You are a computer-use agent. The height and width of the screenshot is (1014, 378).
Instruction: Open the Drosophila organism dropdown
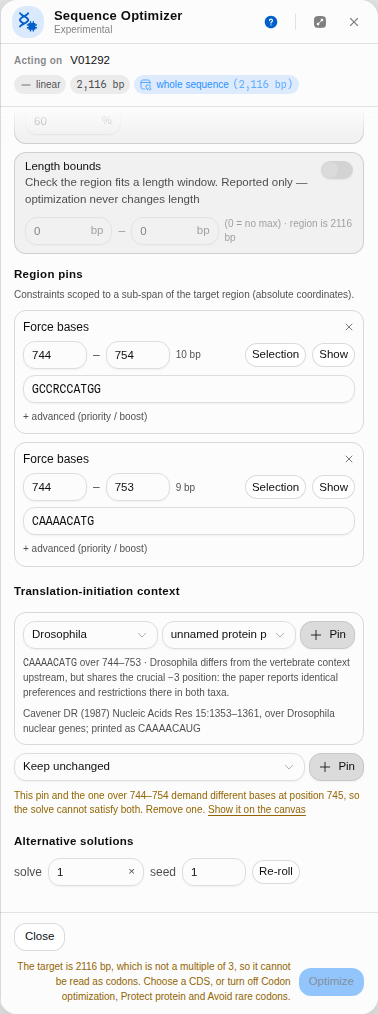tap(90, 635)
